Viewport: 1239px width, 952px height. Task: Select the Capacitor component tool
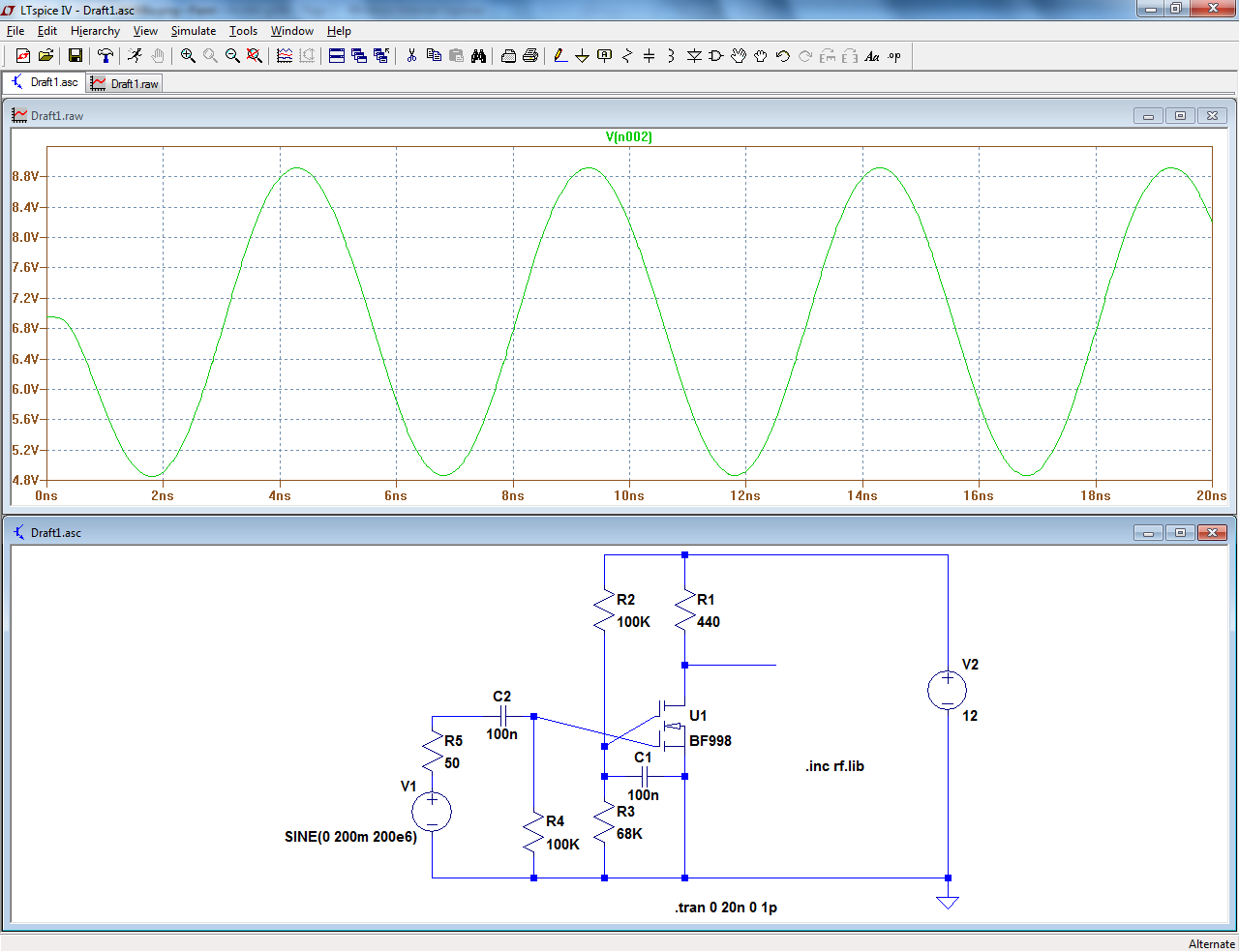[649, 56]
